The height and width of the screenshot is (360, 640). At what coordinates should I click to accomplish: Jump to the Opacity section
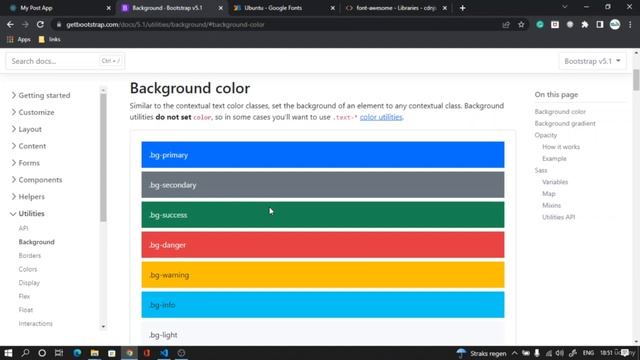pyautogui.click(x=546, y=135)
